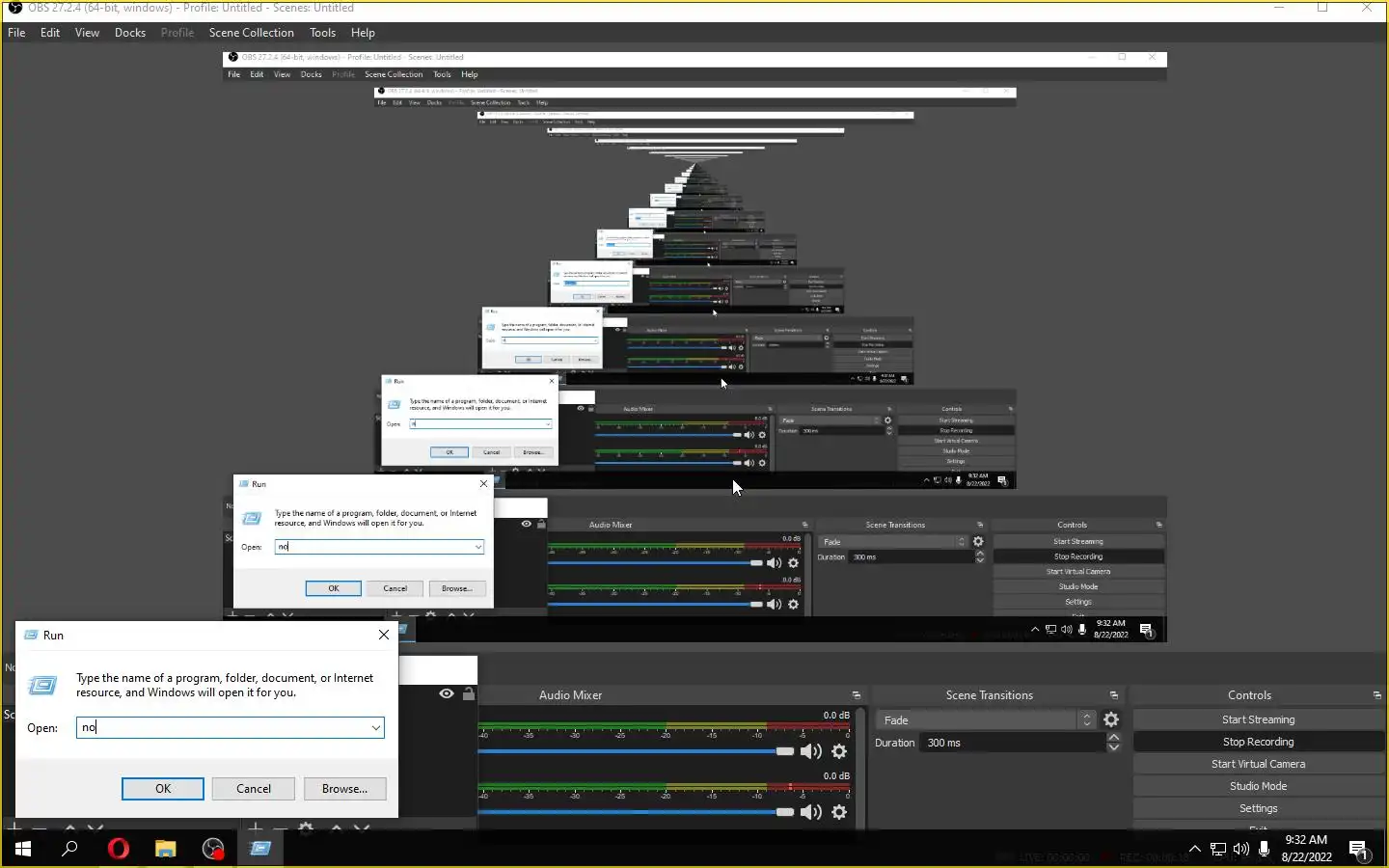Screen dimensions: 1389x868
Task: Open the Edit menu
Action: [x=50, y=33]
